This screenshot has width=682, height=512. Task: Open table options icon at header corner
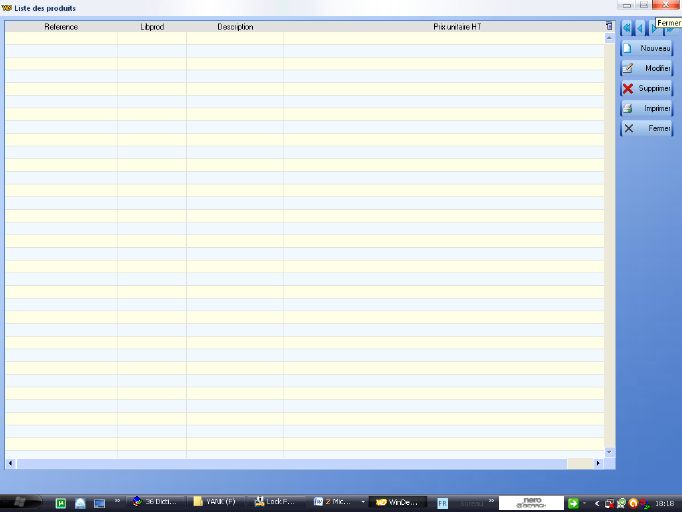pos(609,27)
